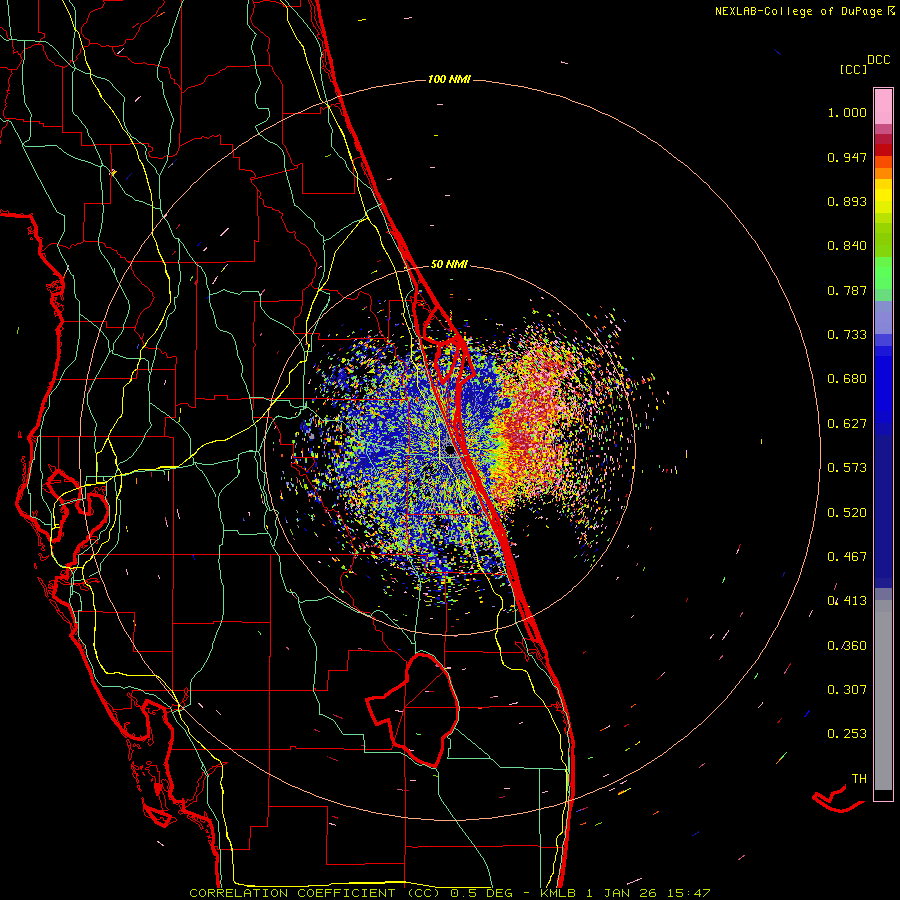This screenshot has width=900, height=900.
Task: Click the 100 NMI range ring label
Action: point(449,79)
